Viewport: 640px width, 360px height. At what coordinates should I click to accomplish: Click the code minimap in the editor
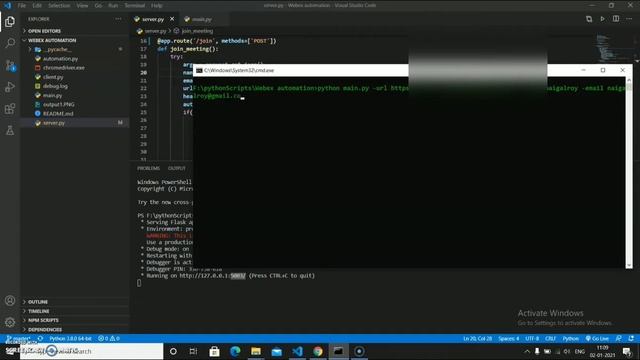point(606,48)
